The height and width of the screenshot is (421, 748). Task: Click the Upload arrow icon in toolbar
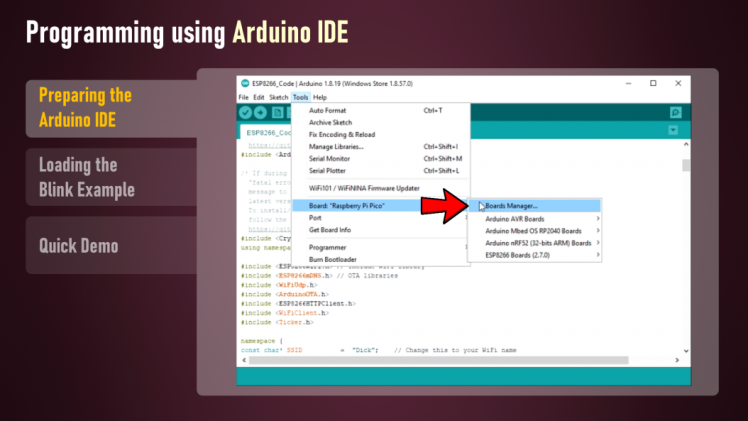260,113
